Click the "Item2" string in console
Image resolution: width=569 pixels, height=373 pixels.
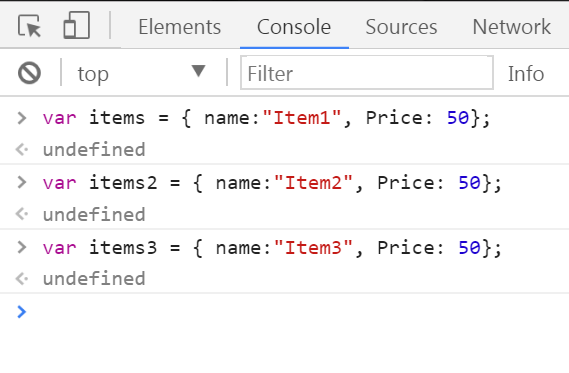(314, 182)
